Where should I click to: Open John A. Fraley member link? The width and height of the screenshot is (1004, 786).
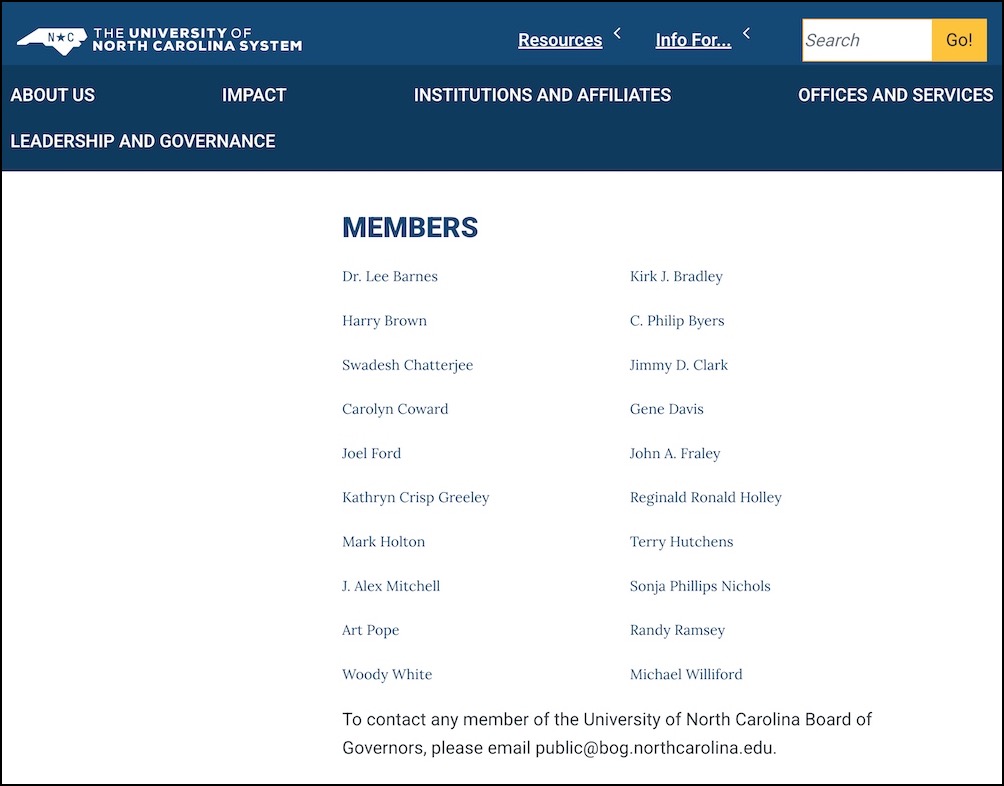click(675, 454)
